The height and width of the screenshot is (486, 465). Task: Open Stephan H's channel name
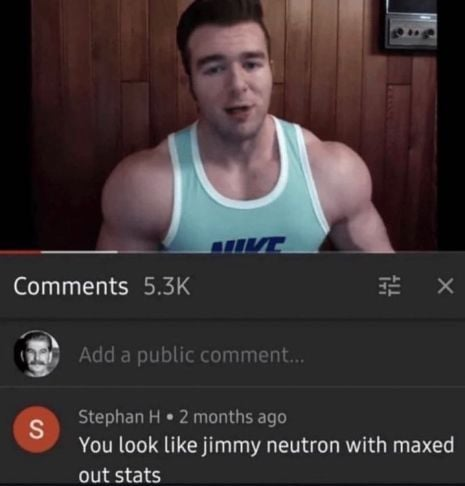click(x=120, y=417)
